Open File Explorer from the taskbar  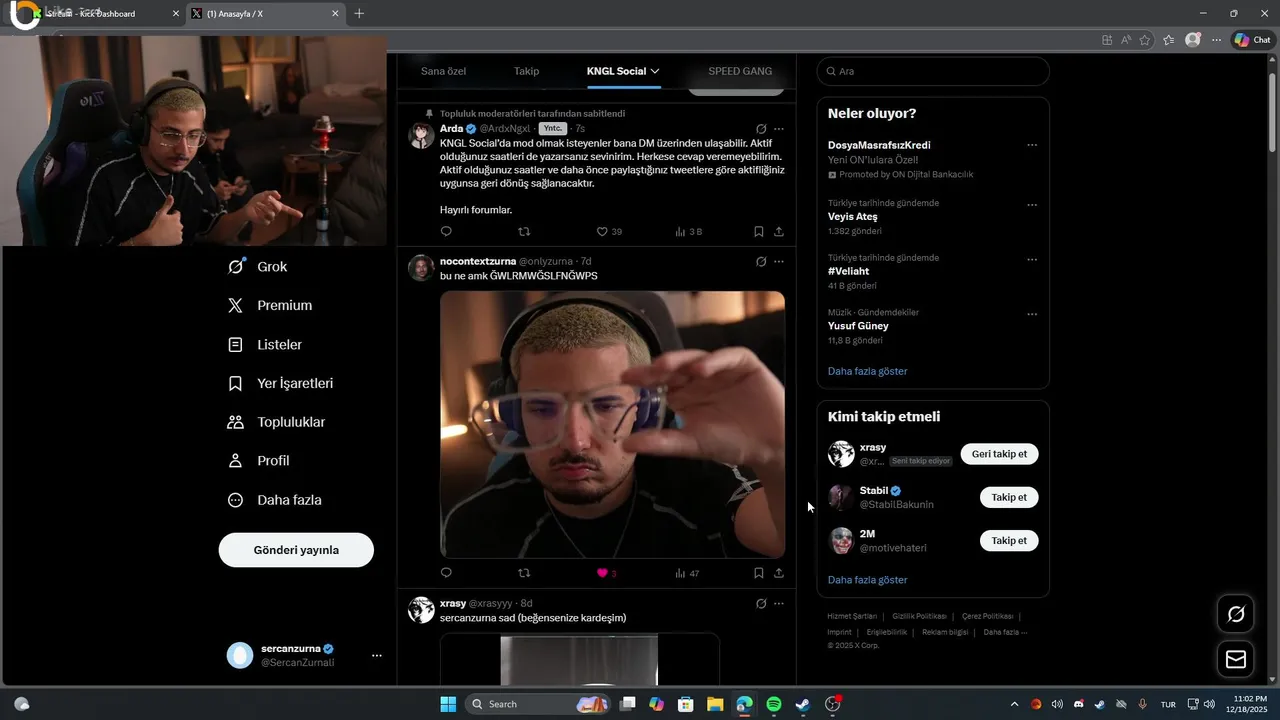[715, 704]
